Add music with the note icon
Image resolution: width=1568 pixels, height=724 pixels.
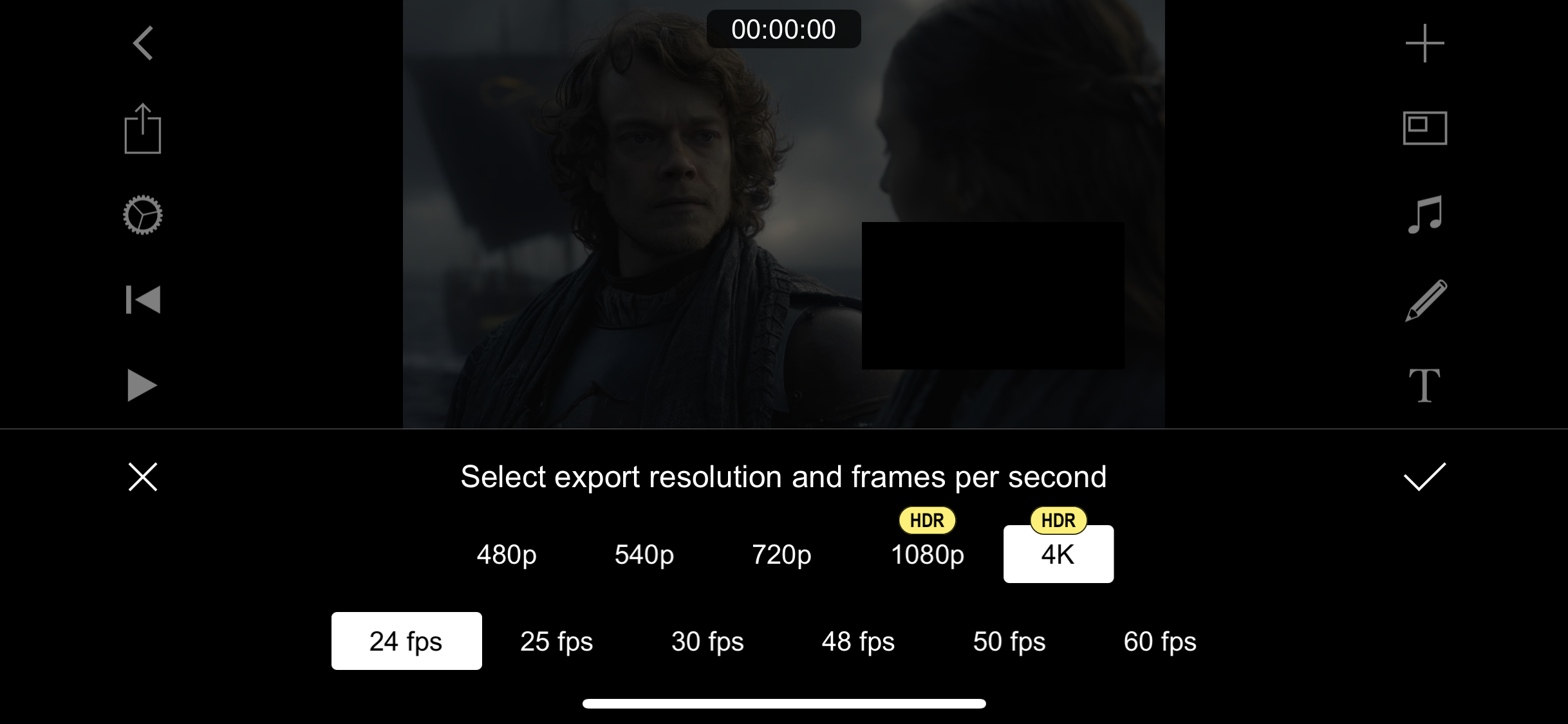click(x=1424, y=214)
